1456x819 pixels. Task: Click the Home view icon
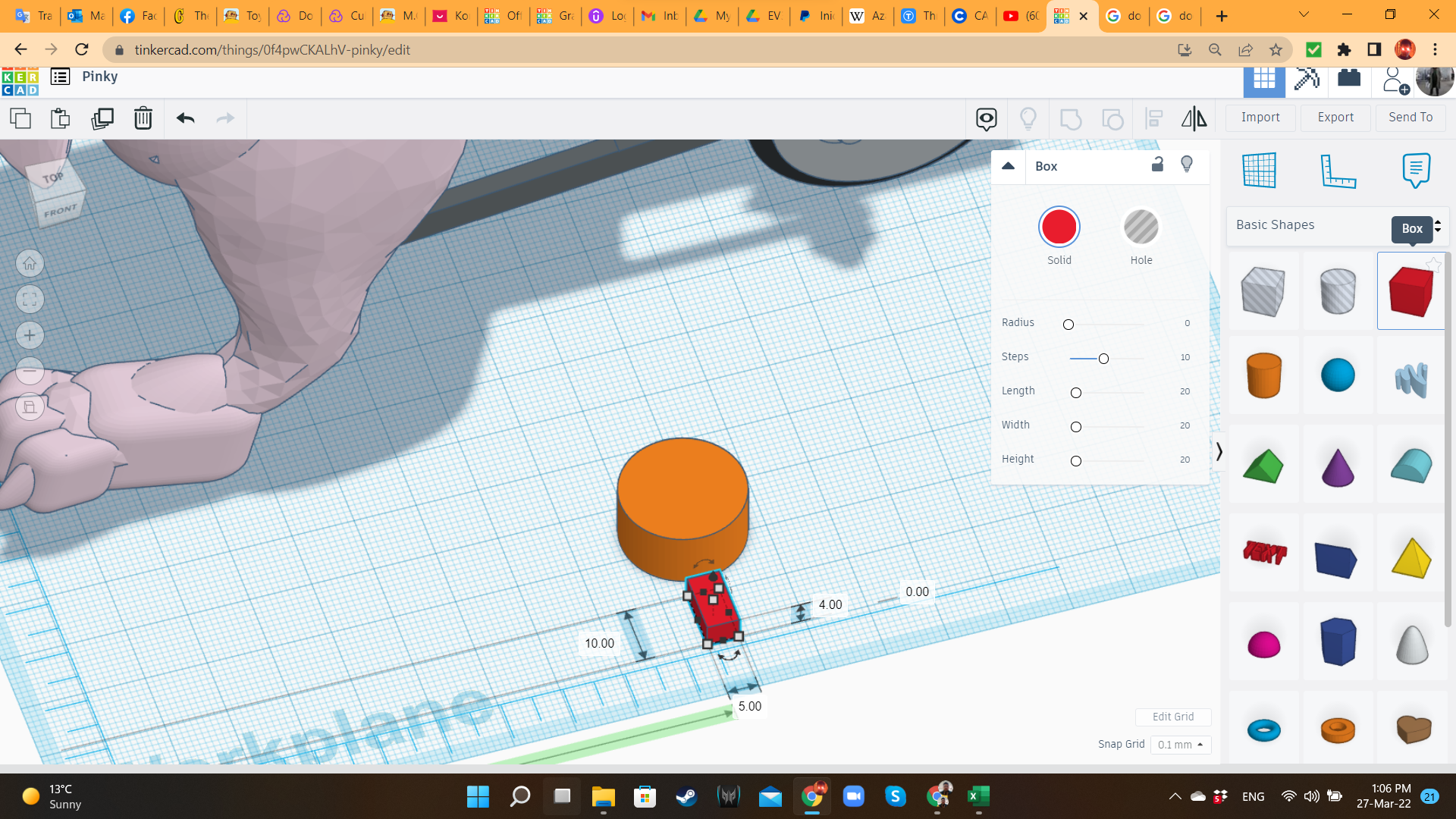pyautogui.click(x=30, y=264)
